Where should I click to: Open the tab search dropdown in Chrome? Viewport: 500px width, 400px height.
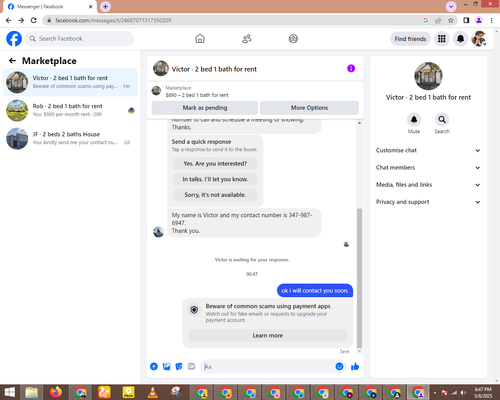[451, 6]
